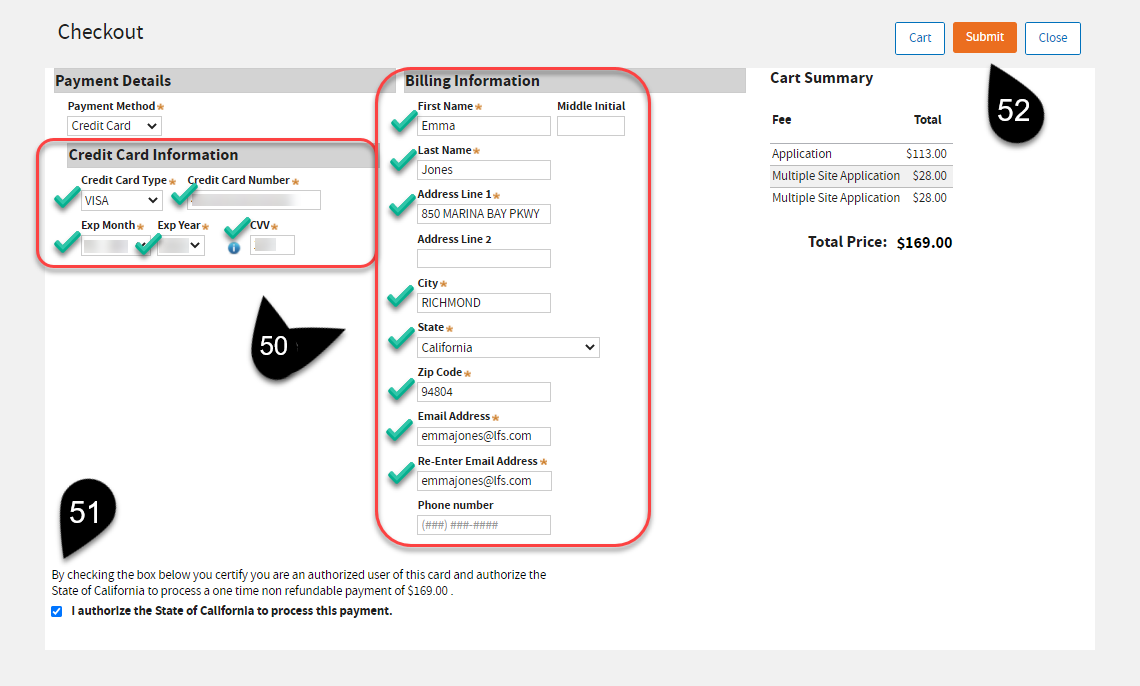1140x686 pixels.
Task: Go back to Cart button
Action: (920, 38)
